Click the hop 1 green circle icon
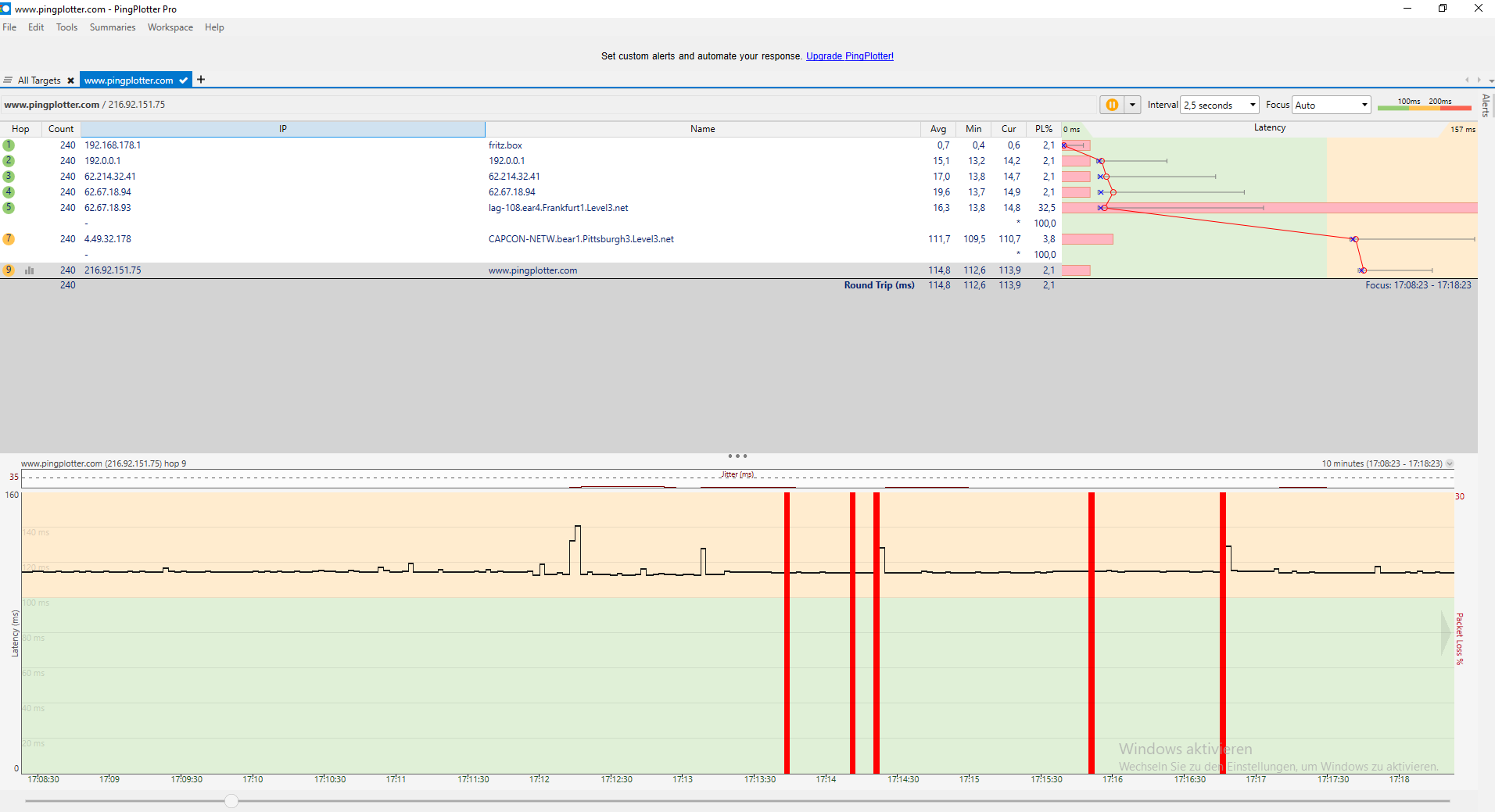 tap(9, 145)
